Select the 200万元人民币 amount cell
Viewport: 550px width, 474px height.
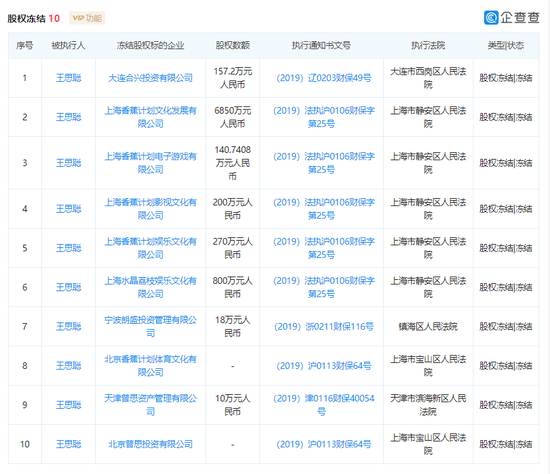click(233, 209)
